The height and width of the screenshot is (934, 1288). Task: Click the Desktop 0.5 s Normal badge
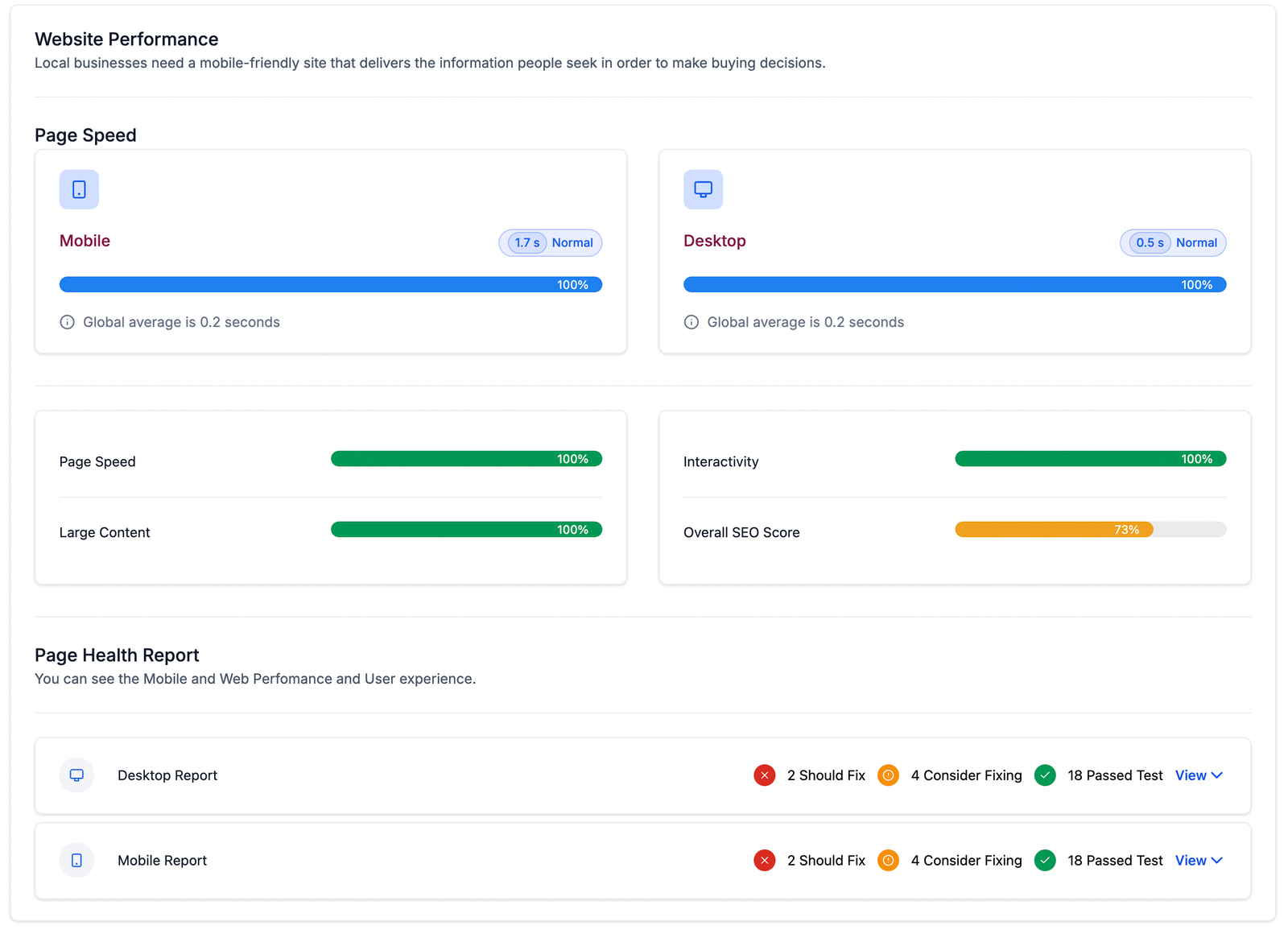pyautogui.click(x=1173, y=243)
